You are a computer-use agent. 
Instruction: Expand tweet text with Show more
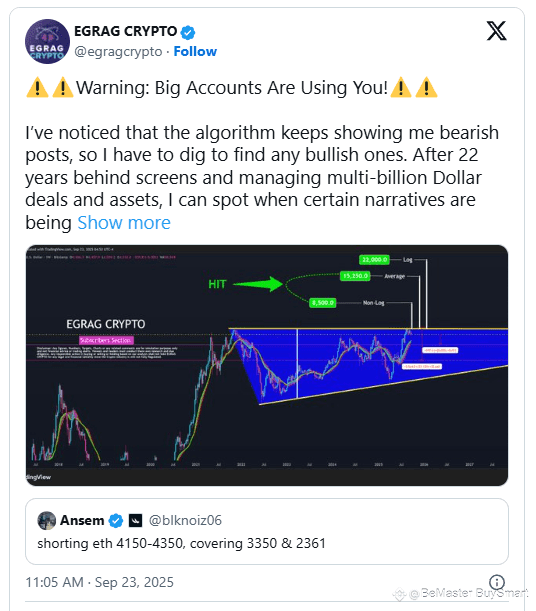tap(124, 223)
